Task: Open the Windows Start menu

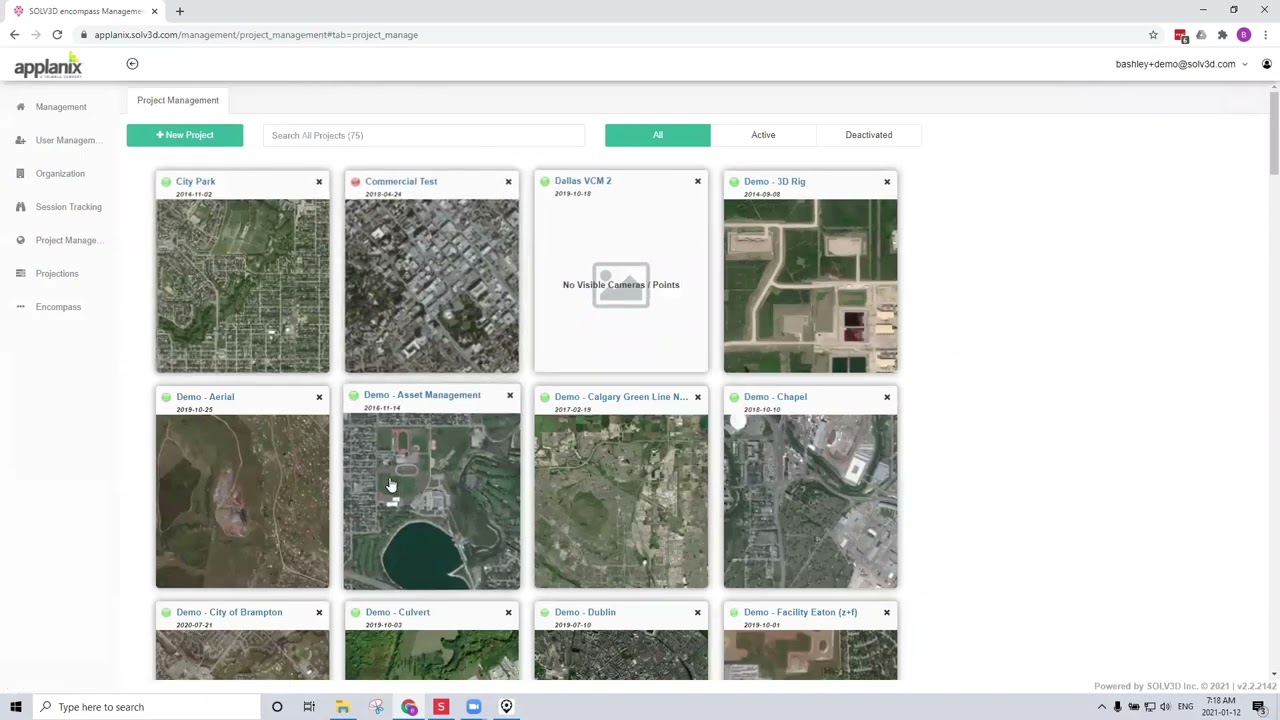Action: 16,707
